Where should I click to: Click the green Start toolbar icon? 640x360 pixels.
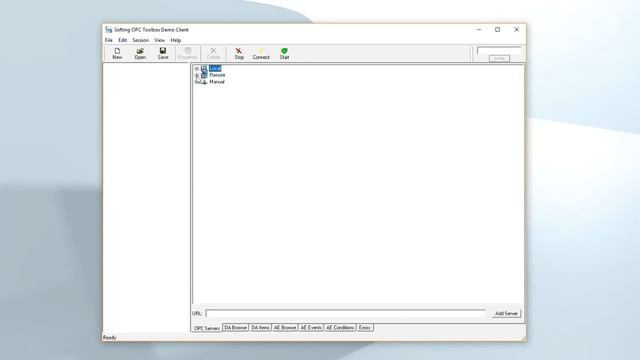[284, 51]
